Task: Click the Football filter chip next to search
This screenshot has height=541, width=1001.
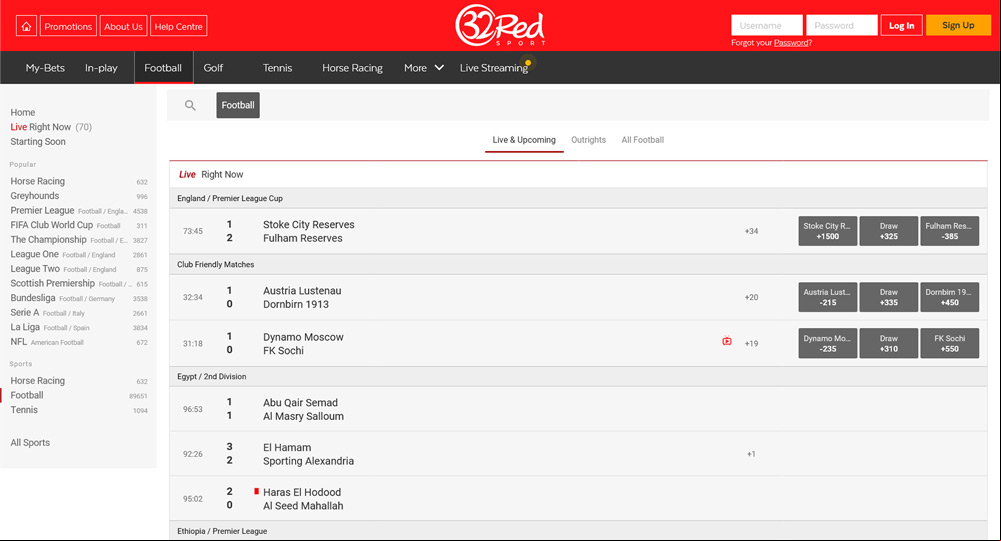Action: [x=238, y=105]
